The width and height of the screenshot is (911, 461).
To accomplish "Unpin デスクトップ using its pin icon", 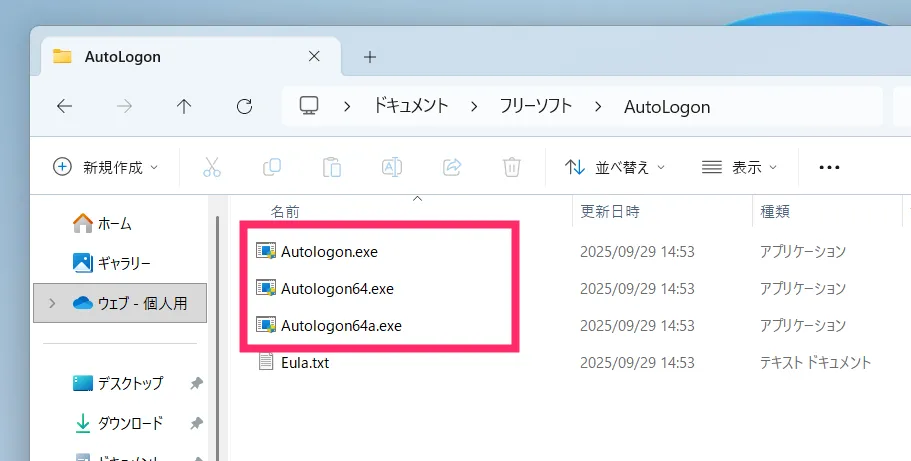I will (196, 384).
